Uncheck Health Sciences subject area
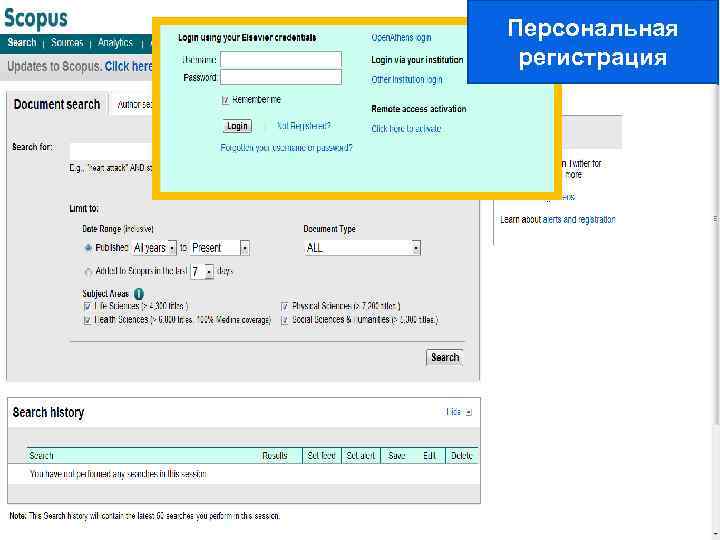720x540 pixels. [x=87, y=320]
